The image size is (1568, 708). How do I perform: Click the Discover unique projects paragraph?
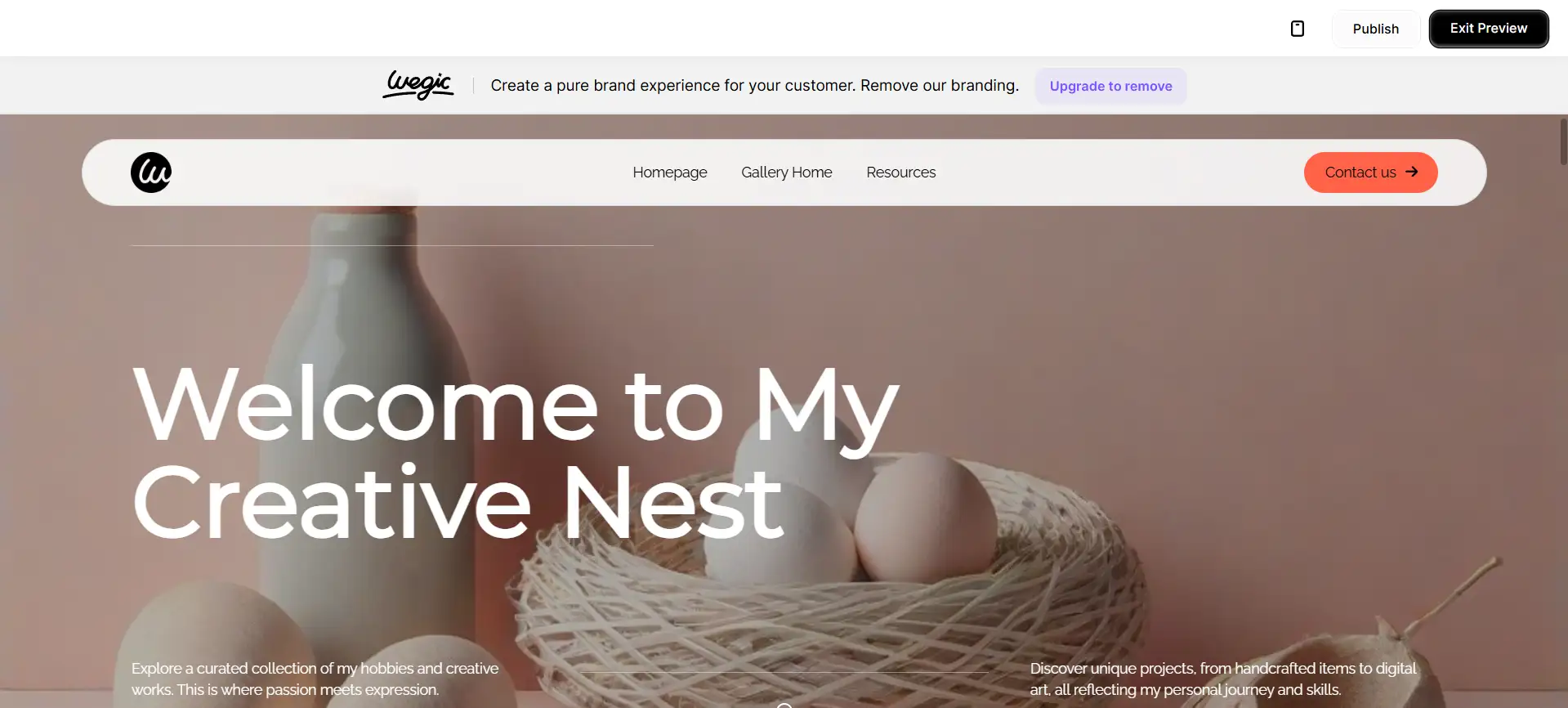(x=1223, y=679)
